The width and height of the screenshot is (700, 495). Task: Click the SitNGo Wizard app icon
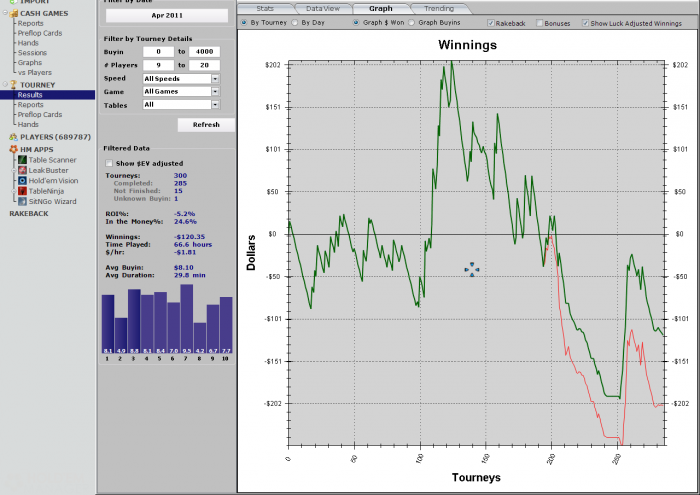(22, 201)
